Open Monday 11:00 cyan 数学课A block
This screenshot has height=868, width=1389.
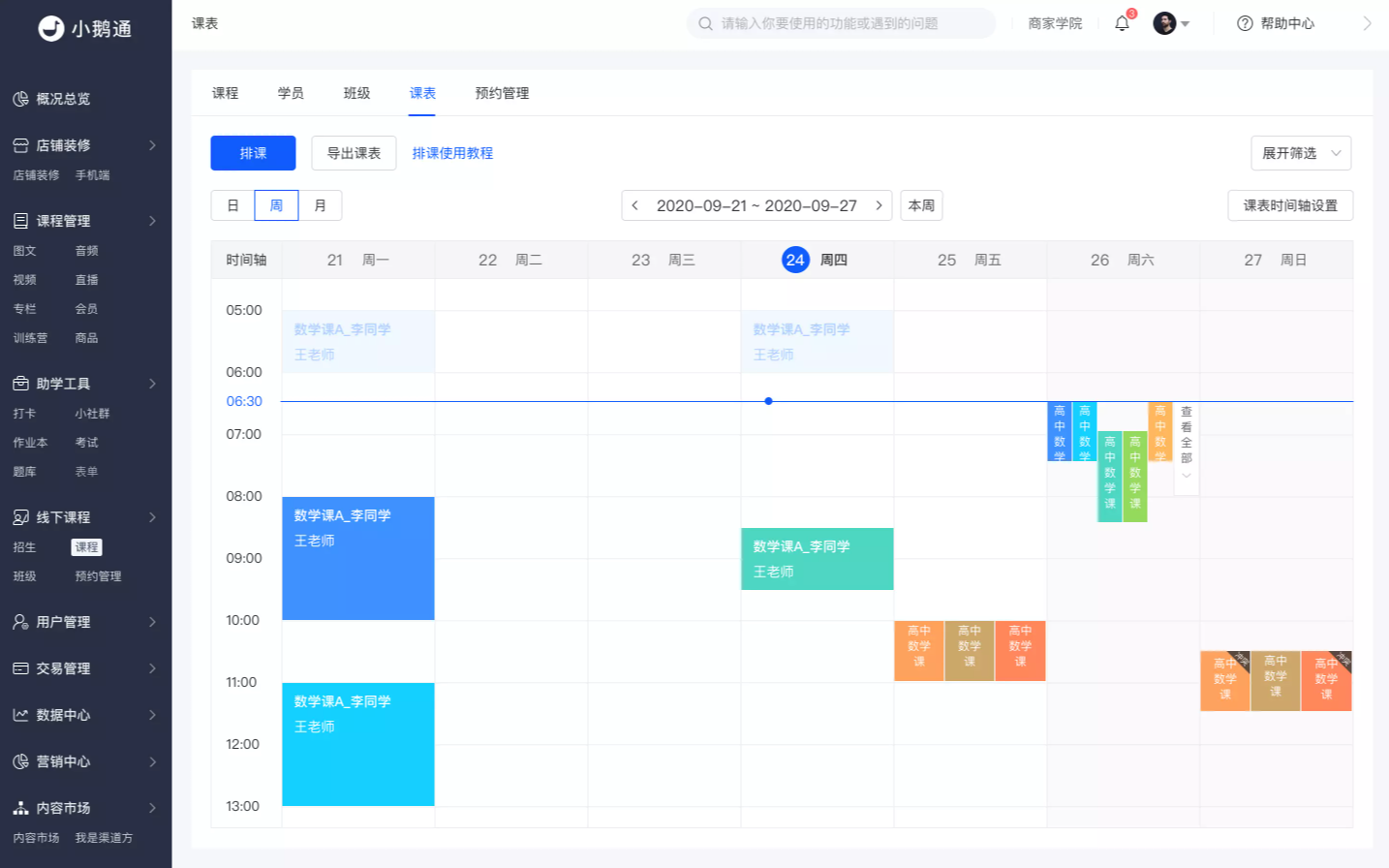[x=358, y=744]
